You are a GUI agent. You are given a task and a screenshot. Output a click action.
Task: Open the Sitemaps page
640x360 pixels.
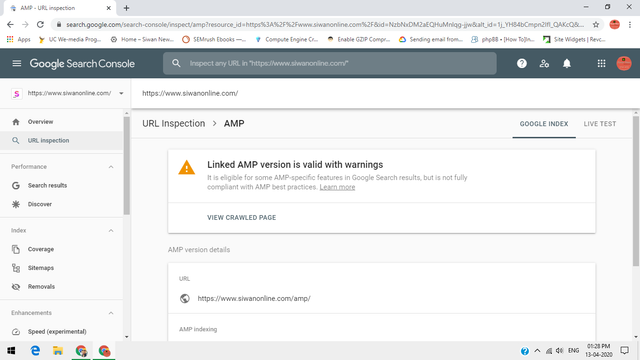coord(61,268)
